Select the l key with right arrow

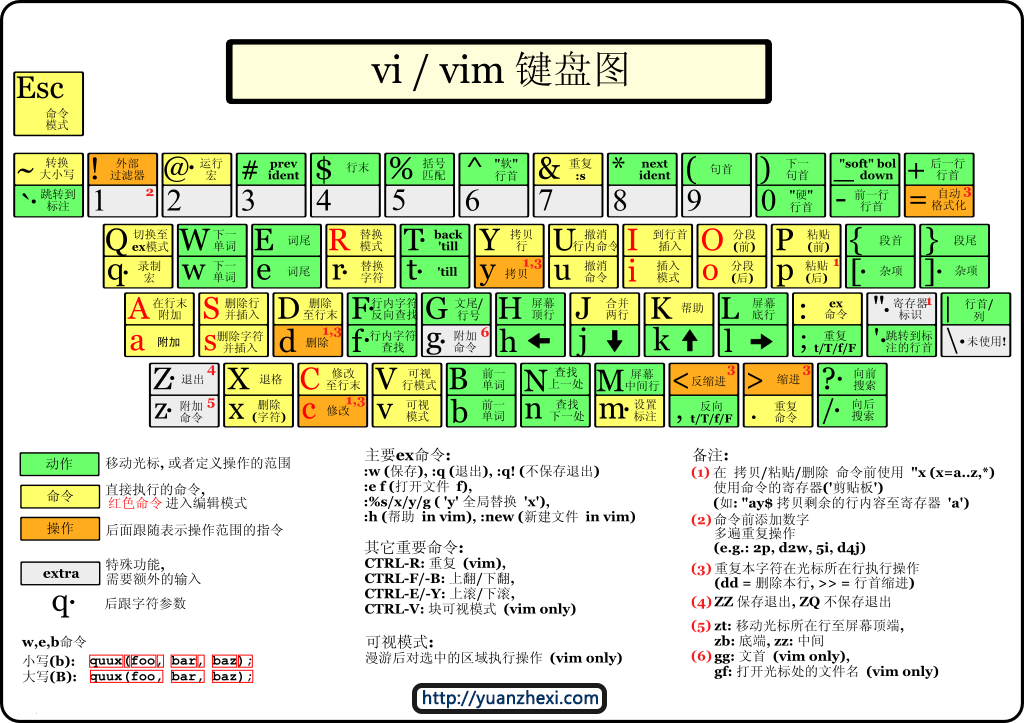(x=753, y=341)
